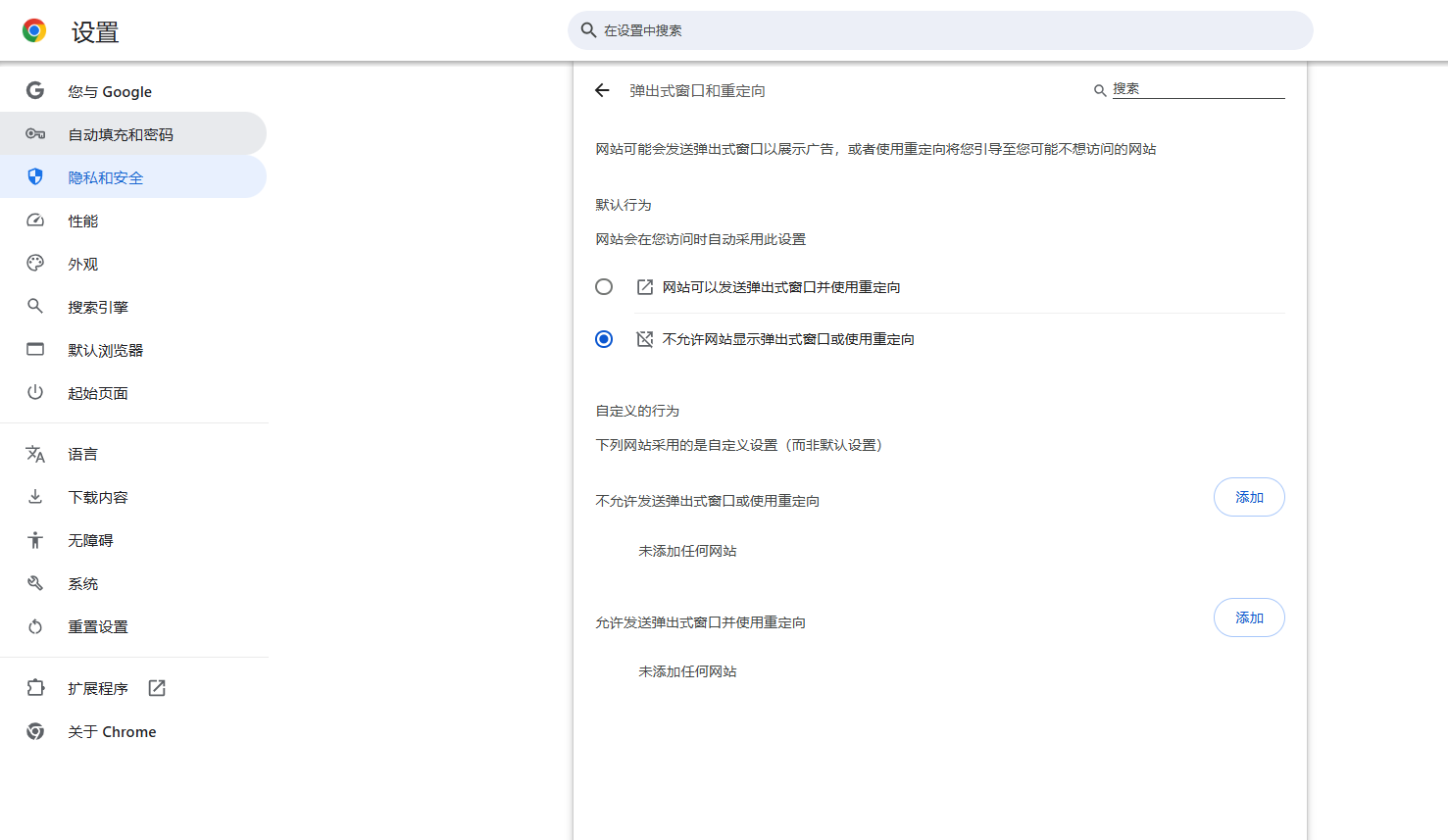This screenshot has height=840, width=1448.
Task: Click the Chrome logo beside 设置
Action: click(34, 31)
